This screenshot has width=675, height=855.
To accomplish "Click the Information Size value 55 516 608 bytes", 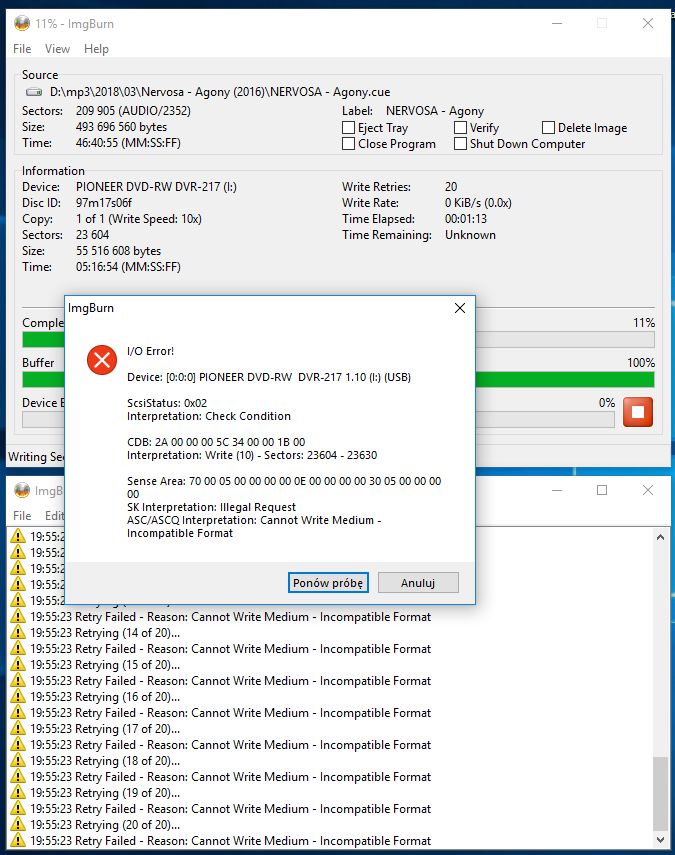I will tap(118, 251).
